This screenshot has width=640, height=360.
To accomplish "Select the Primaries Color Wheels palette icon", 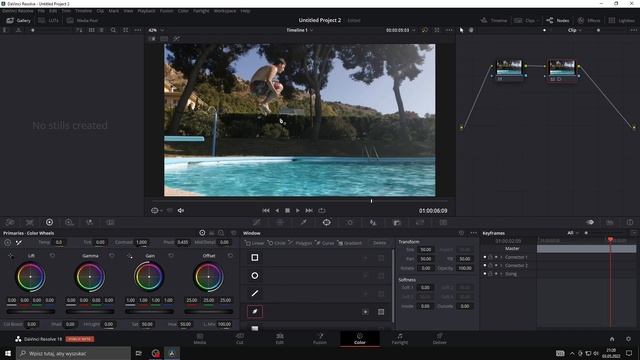I will (x=49, y=222).
